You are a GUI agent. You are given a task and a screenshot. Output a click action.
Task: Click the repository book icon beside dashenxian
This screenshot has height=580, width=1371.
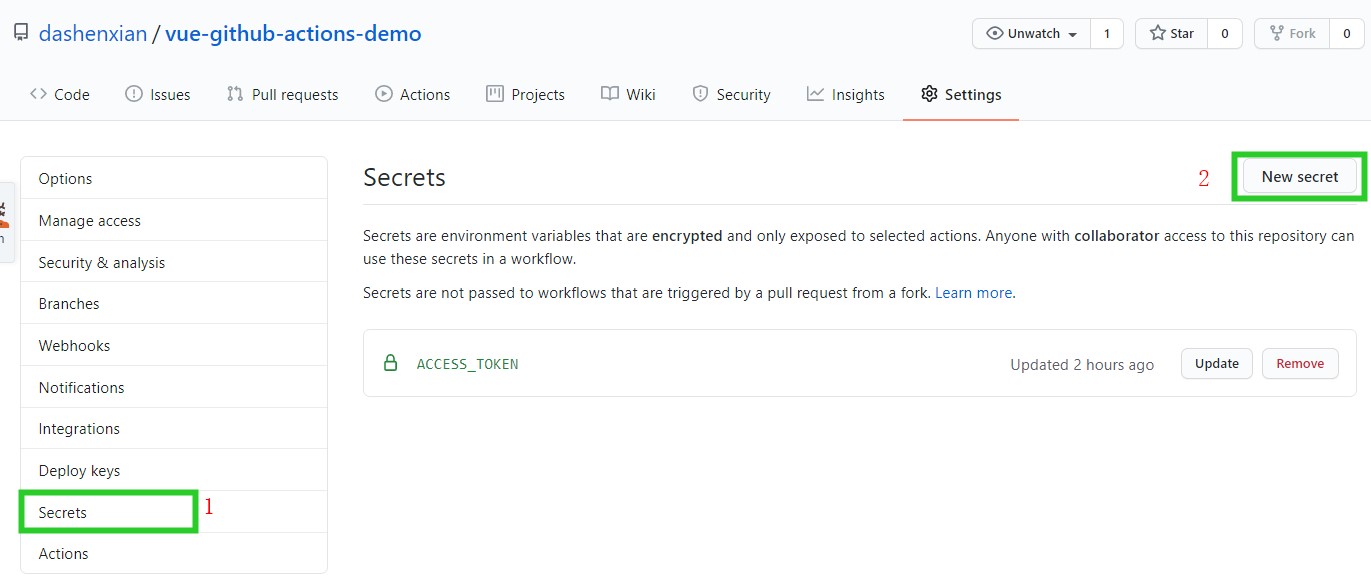coord(21,33)
